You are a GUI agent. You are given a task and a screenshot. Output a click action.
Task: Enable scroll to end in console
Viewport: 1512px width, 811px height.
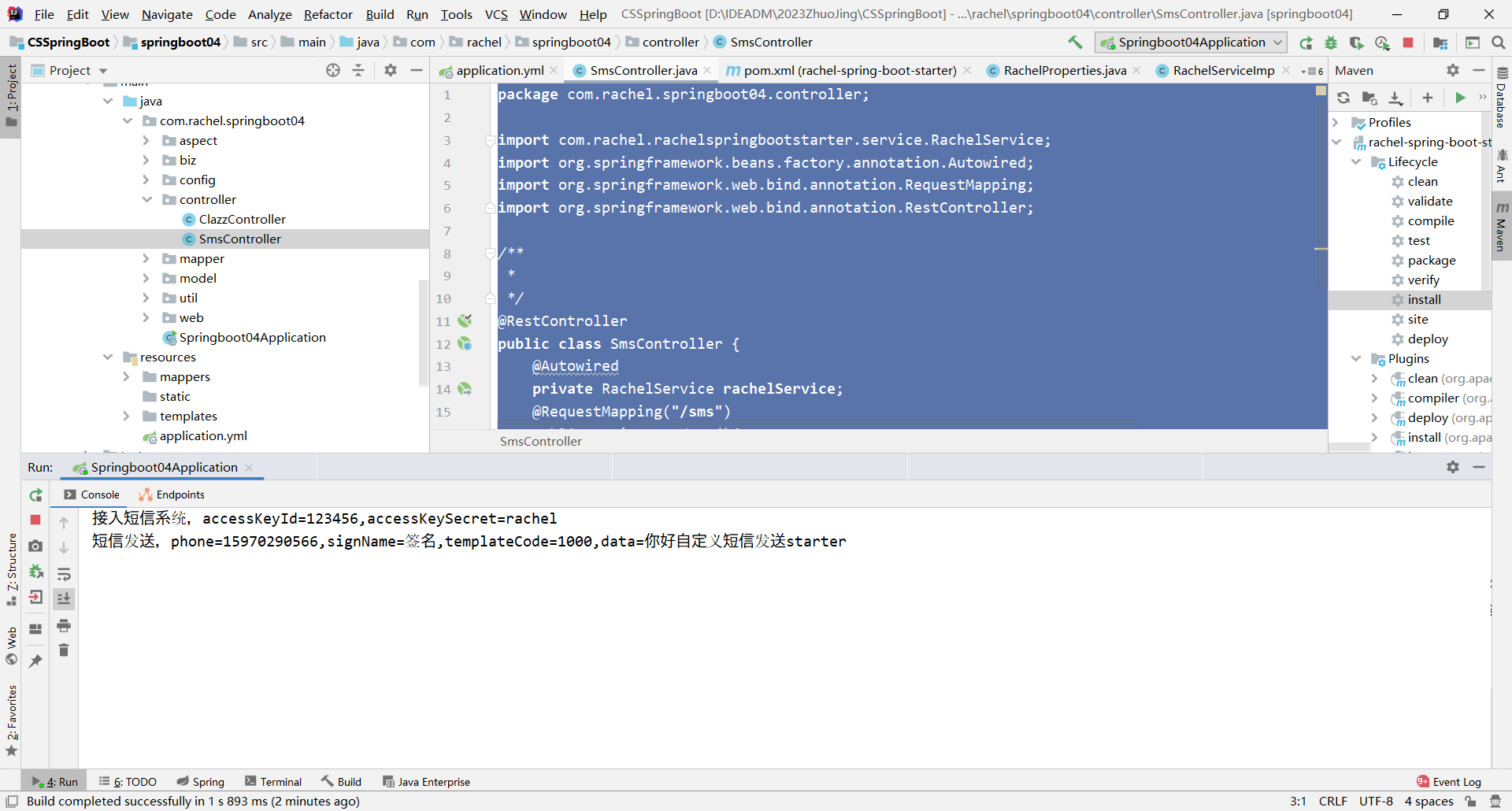pos(64,598)
